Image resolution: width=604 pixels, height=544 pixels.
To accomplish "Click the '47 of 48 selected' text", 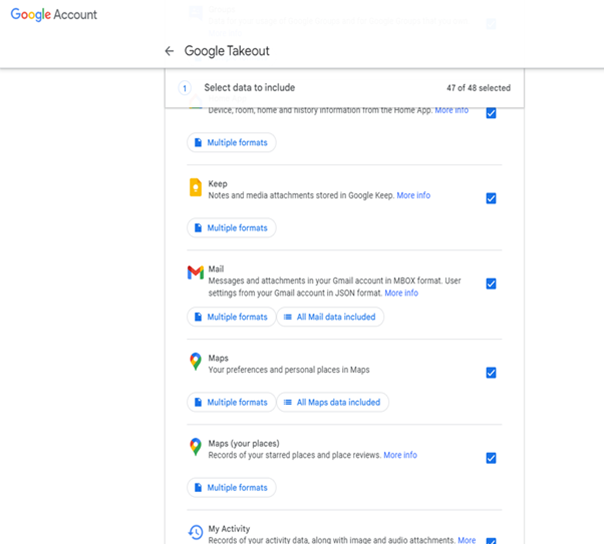I will (478, 88).
